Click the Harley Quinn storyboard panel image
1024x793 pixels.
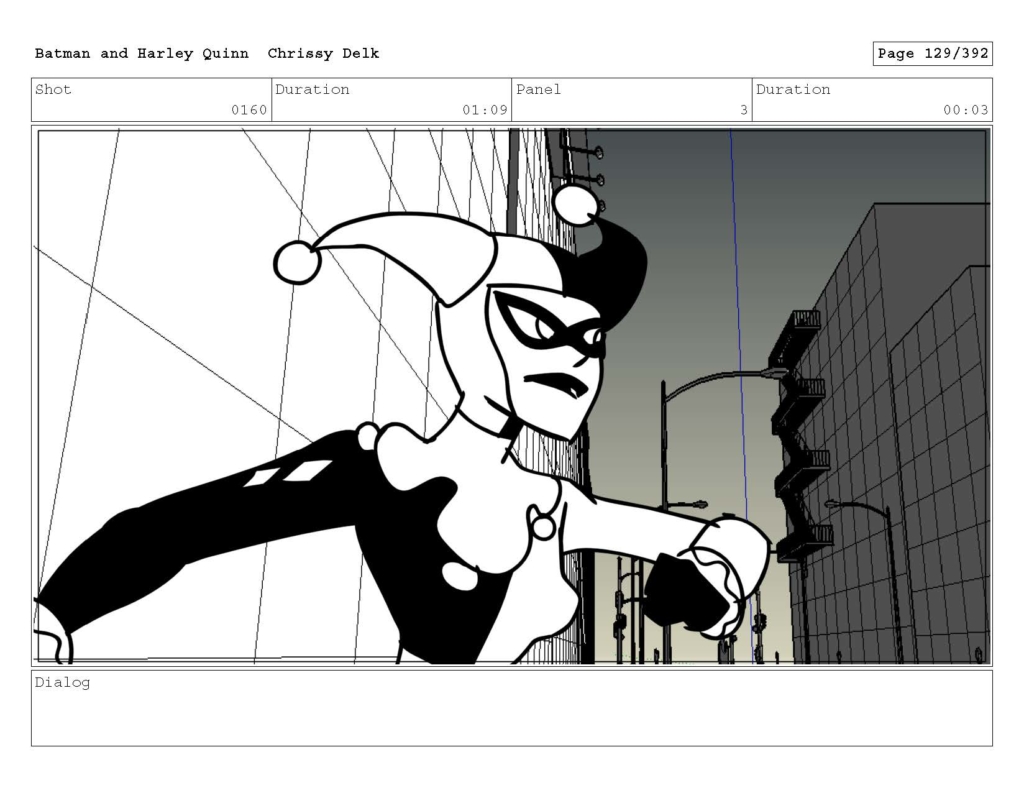(512, 396)
